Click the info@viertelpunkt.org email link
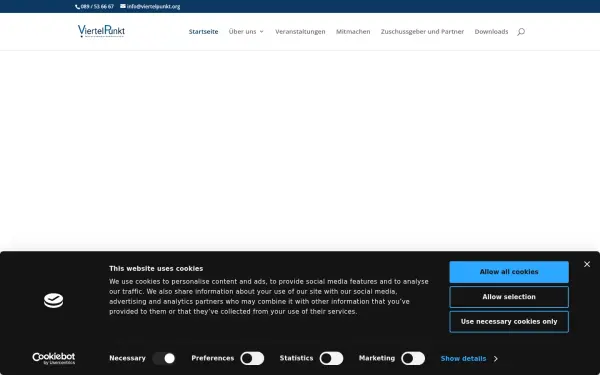 click(x=153, y=7)
